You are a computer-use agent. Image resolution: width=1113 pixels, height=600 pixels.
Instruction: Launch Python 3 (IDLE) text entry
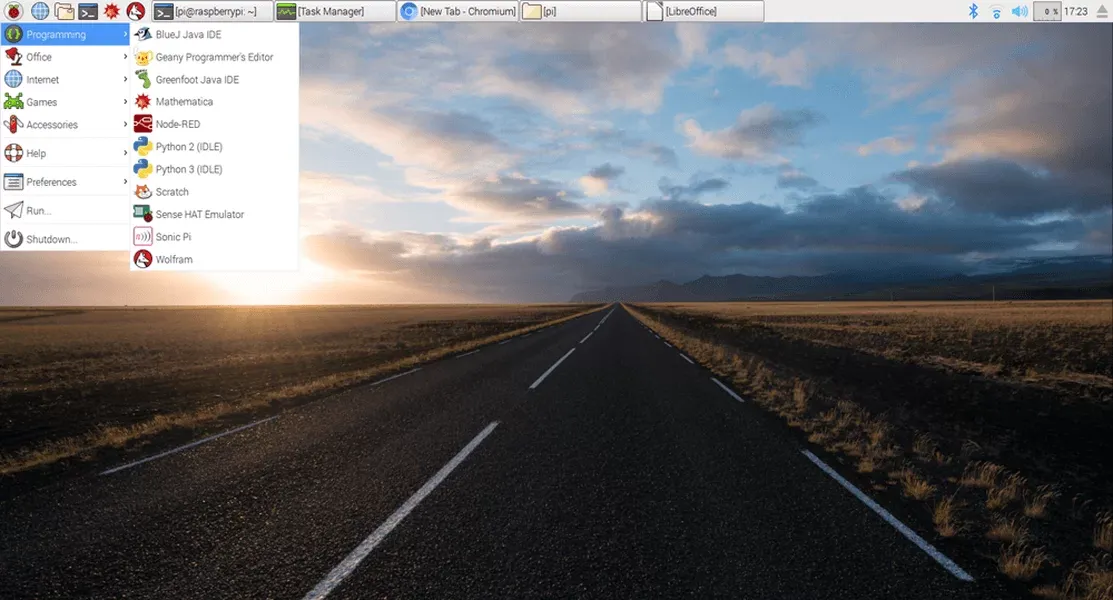189,169
